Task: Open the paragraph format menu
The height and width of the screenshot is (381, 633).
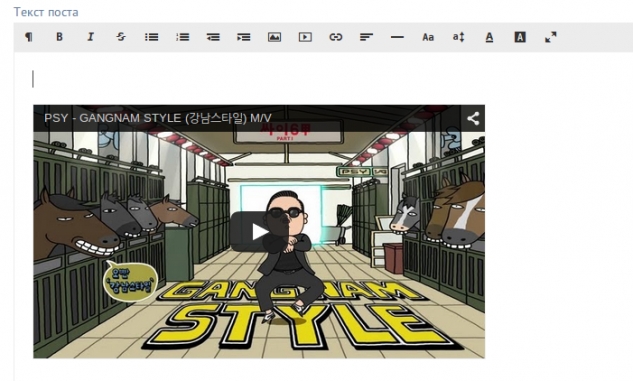Action: tap(29, 37)
